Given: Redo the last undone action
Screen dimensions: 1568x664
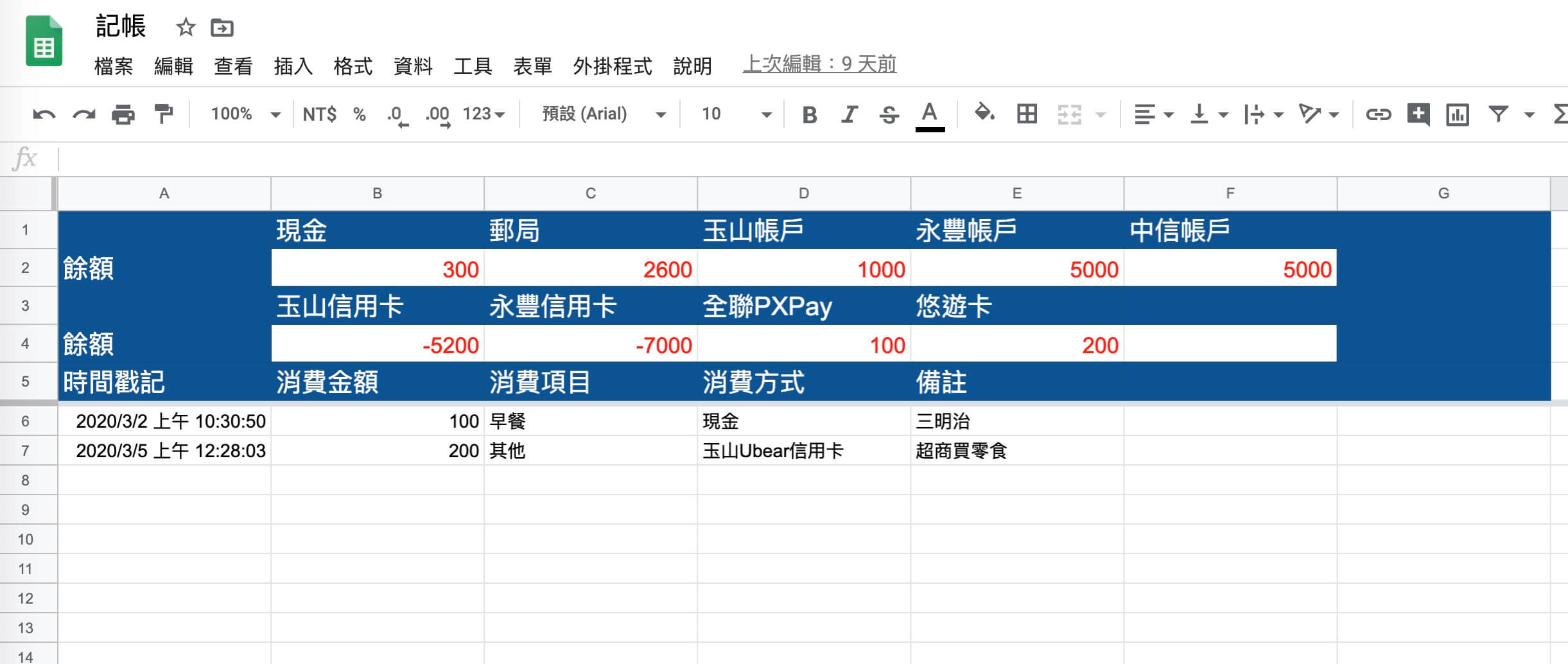Looking at the screenshot, I should [83, 114].
